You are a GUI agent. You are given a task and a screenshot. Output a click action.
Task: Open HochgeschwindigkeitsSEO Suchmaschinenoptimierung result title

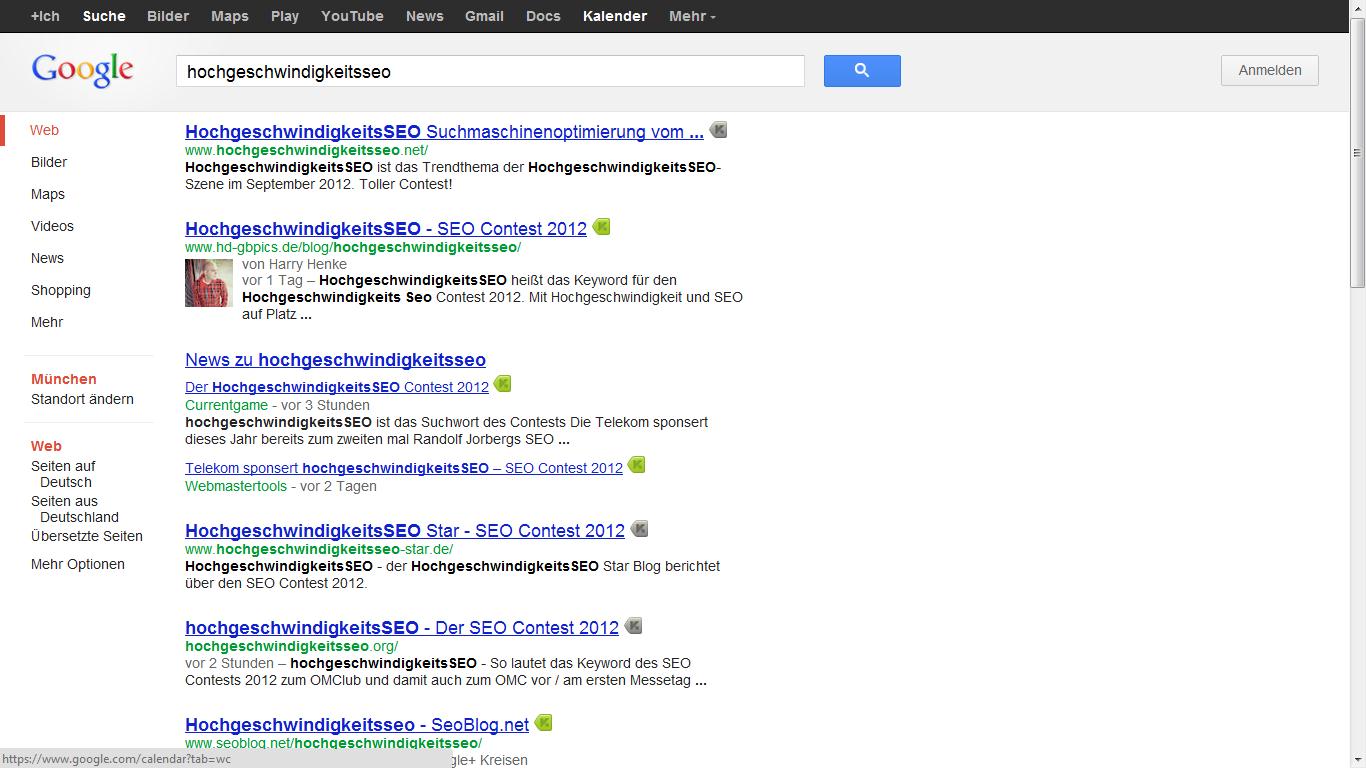[444, 131]
